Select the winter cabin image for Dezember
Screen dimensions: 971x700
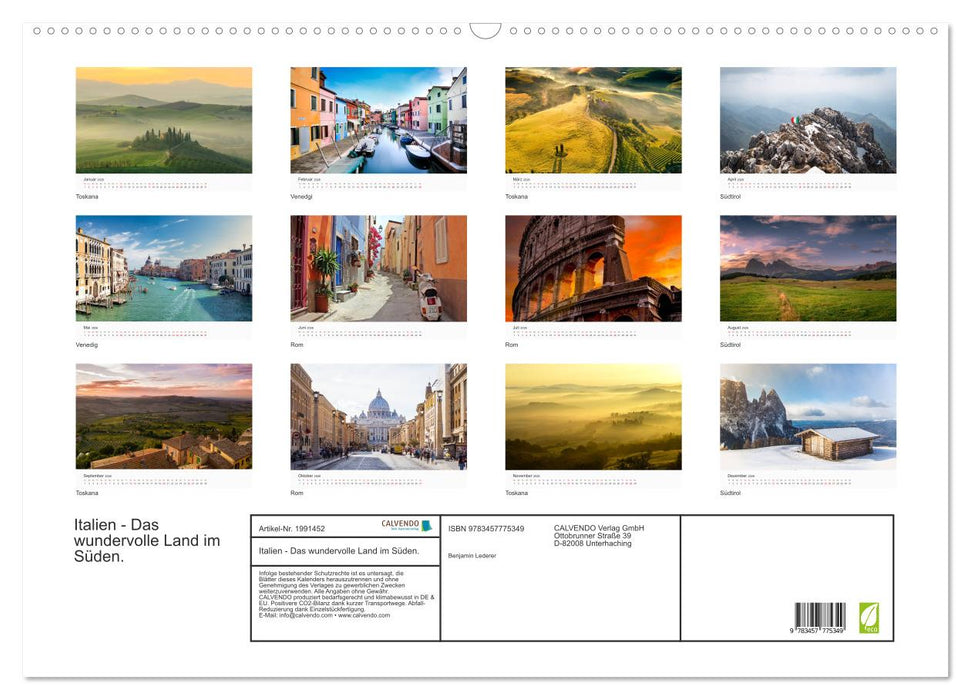pyautogui.click(x=806, y=415)
